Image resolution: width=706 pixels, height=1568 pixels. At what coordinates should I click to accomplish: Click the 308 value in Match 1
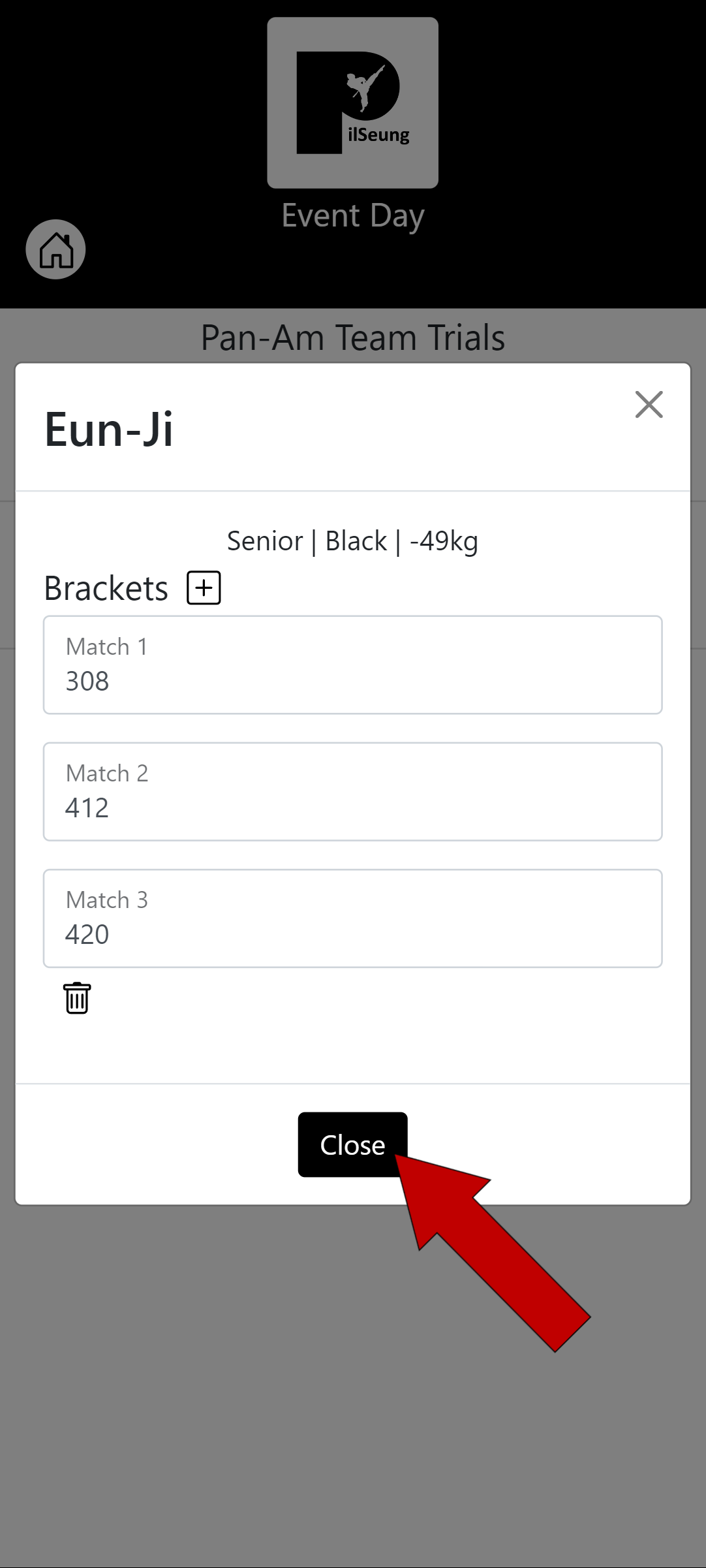click(87, 682)
